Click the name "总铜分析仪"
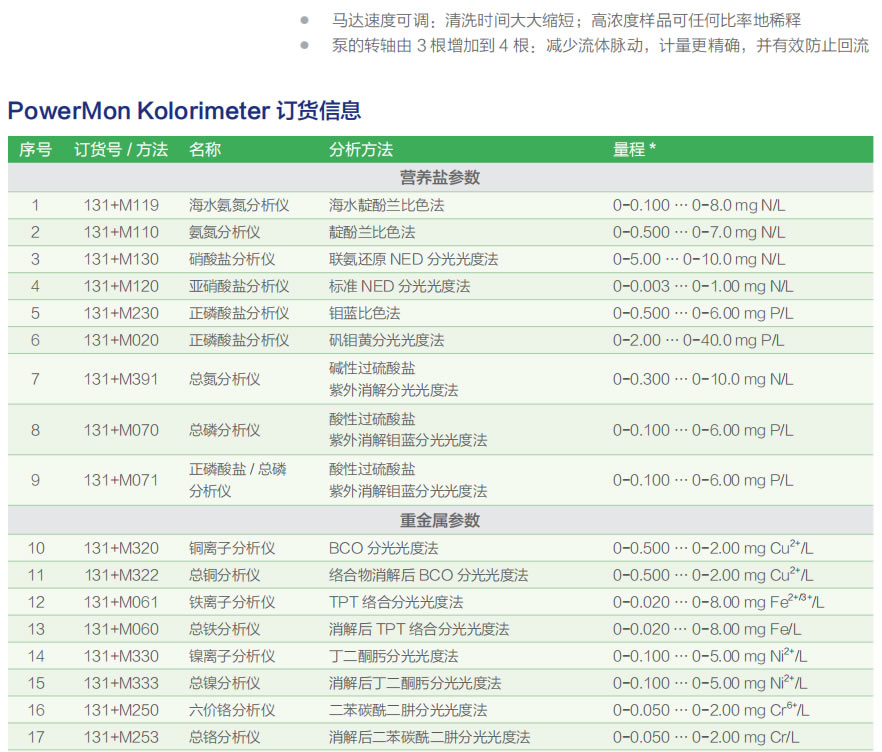This screenshot has height=752, width=882. tap(224, 575)
